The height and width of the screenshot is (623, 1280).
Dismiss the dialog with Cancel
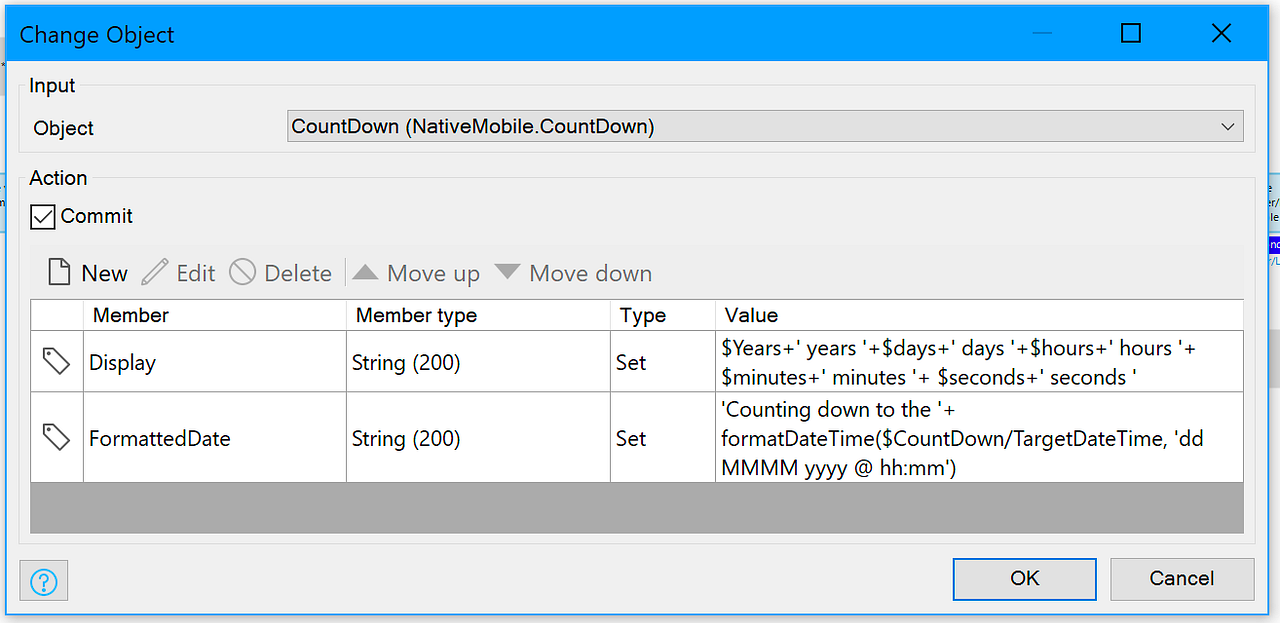coord(1182,579)
